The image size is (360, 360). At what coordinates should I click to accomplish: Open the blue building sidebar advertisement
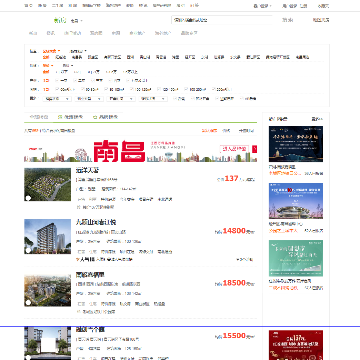296,201
